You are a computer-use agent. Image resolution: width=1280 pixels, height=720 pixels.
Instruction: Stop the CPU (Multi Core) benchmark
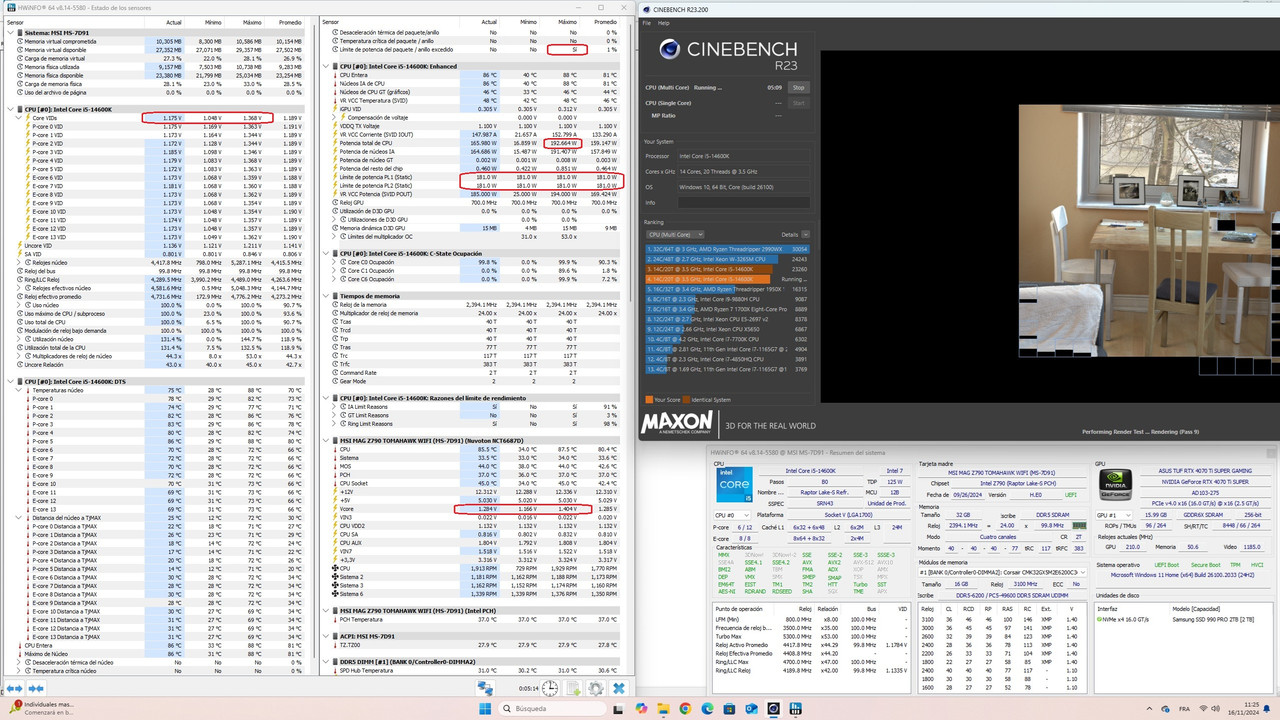click(x=798, y=88)
